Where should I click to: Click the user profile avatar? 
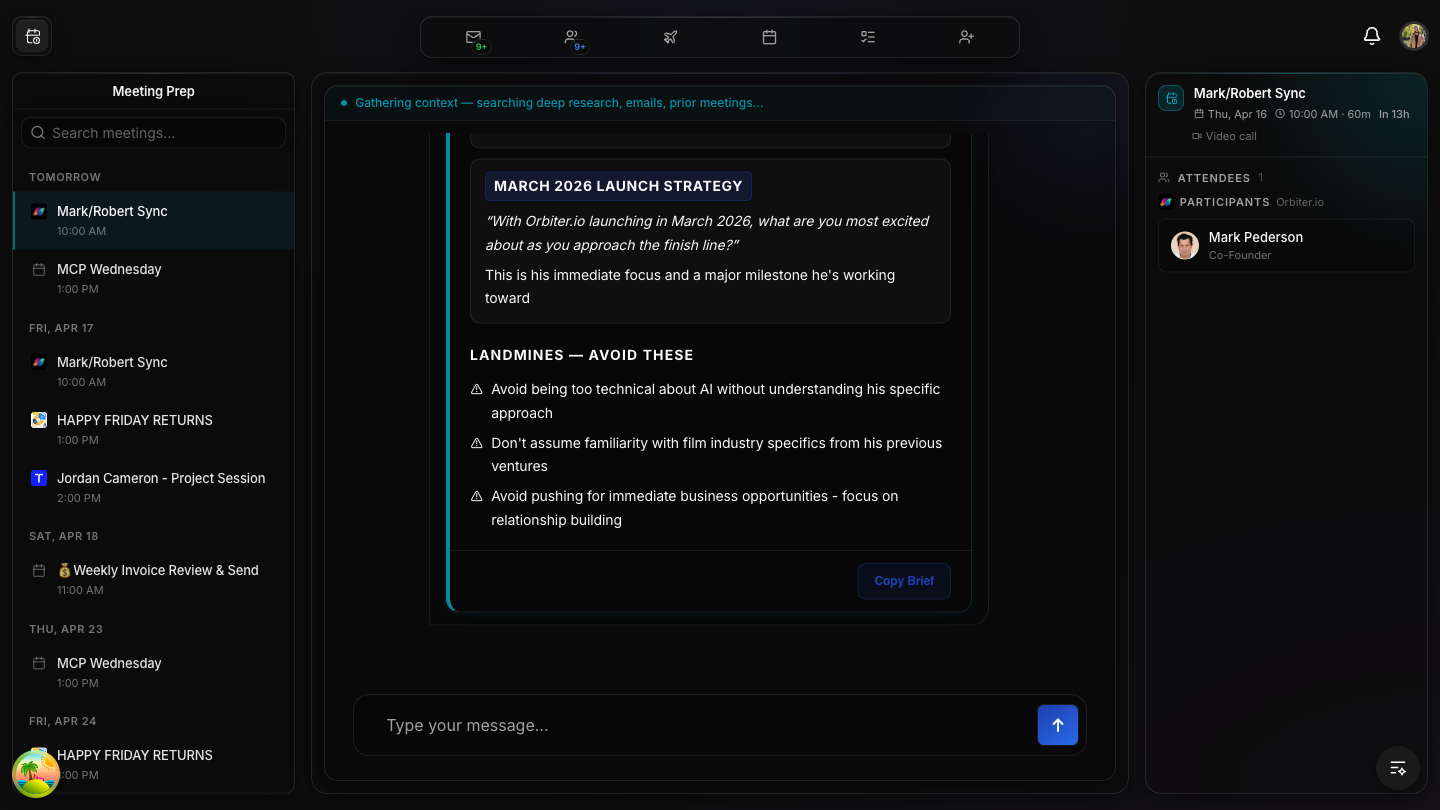tap(1413, 36)
